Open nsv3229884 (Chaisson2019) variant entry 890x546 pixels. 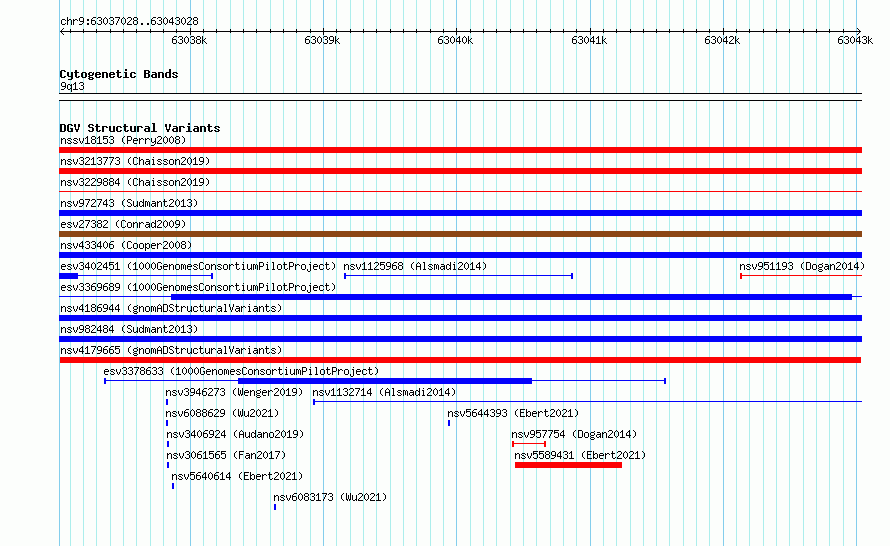coord(135,182)
